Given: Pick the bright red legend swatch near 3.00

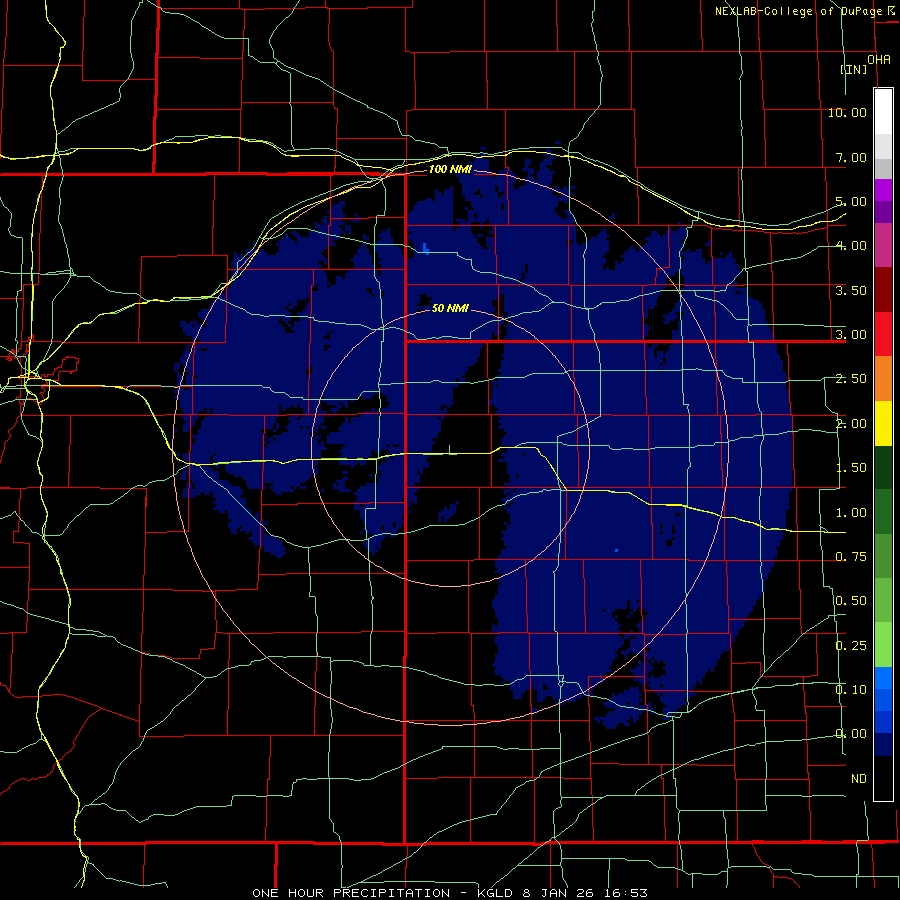Looking at the screenshot, I should pos(883,334).
